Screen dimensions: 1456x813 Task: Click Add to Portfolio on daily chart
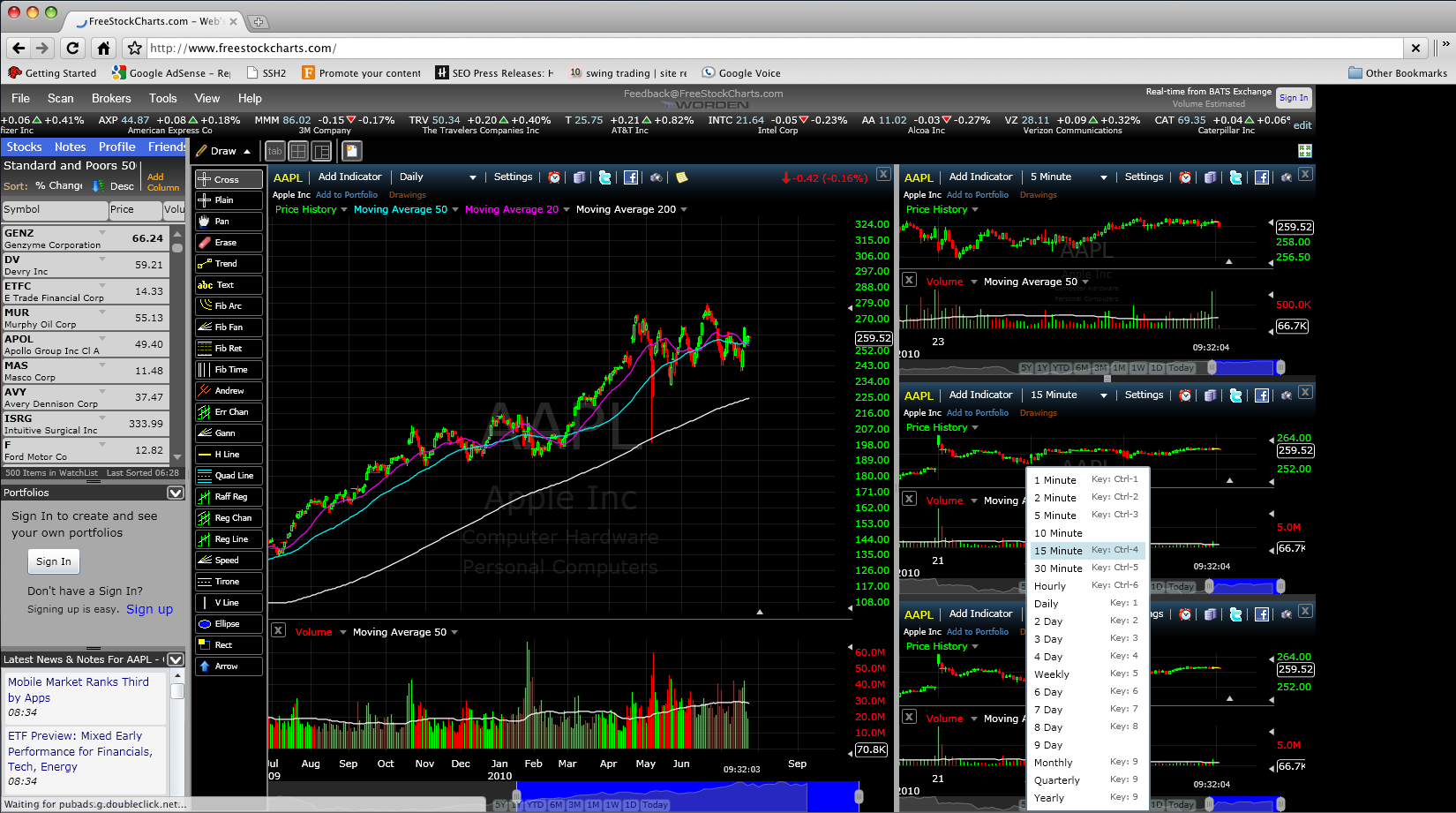coord(347,195)
